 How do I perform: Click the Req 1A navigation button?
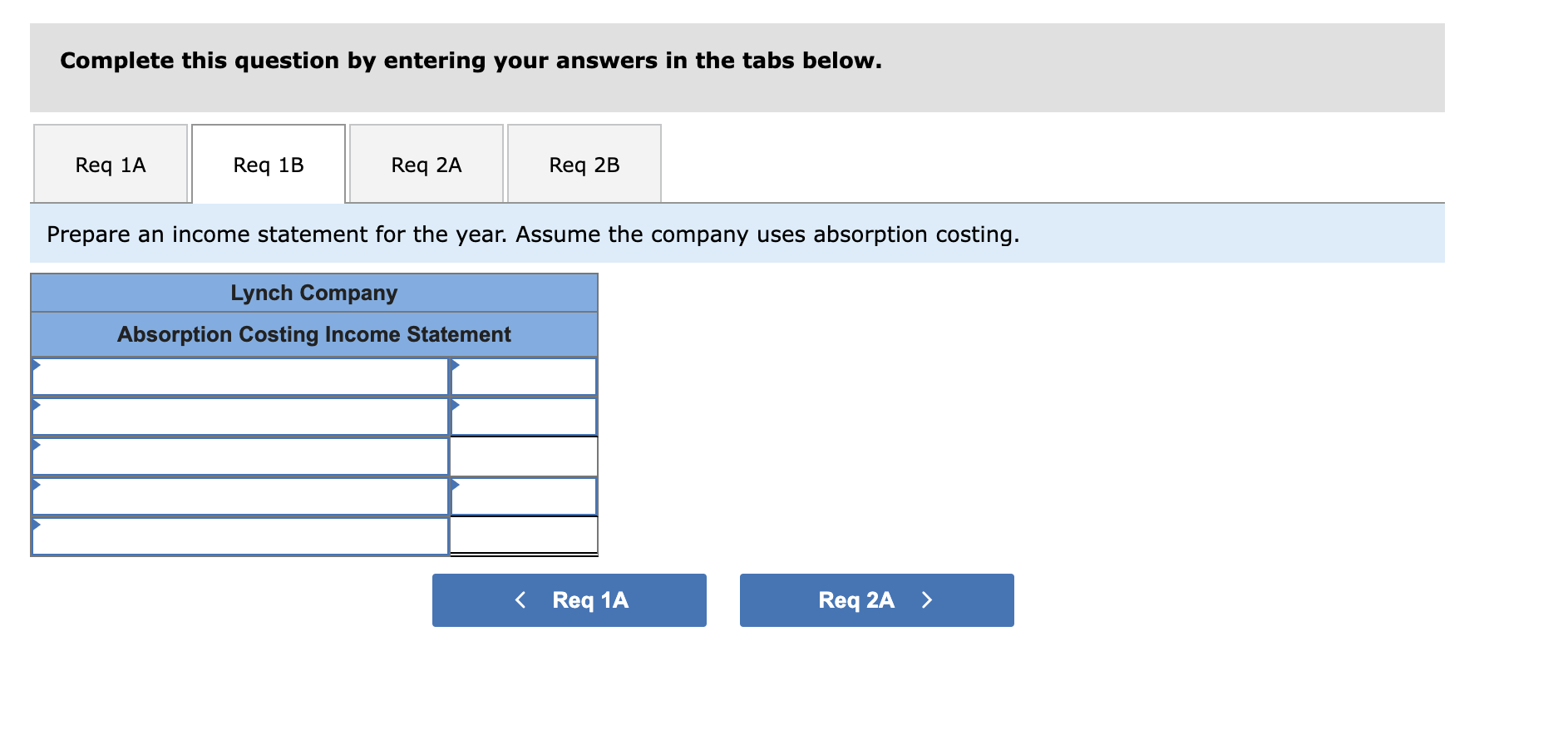point(569,599)
